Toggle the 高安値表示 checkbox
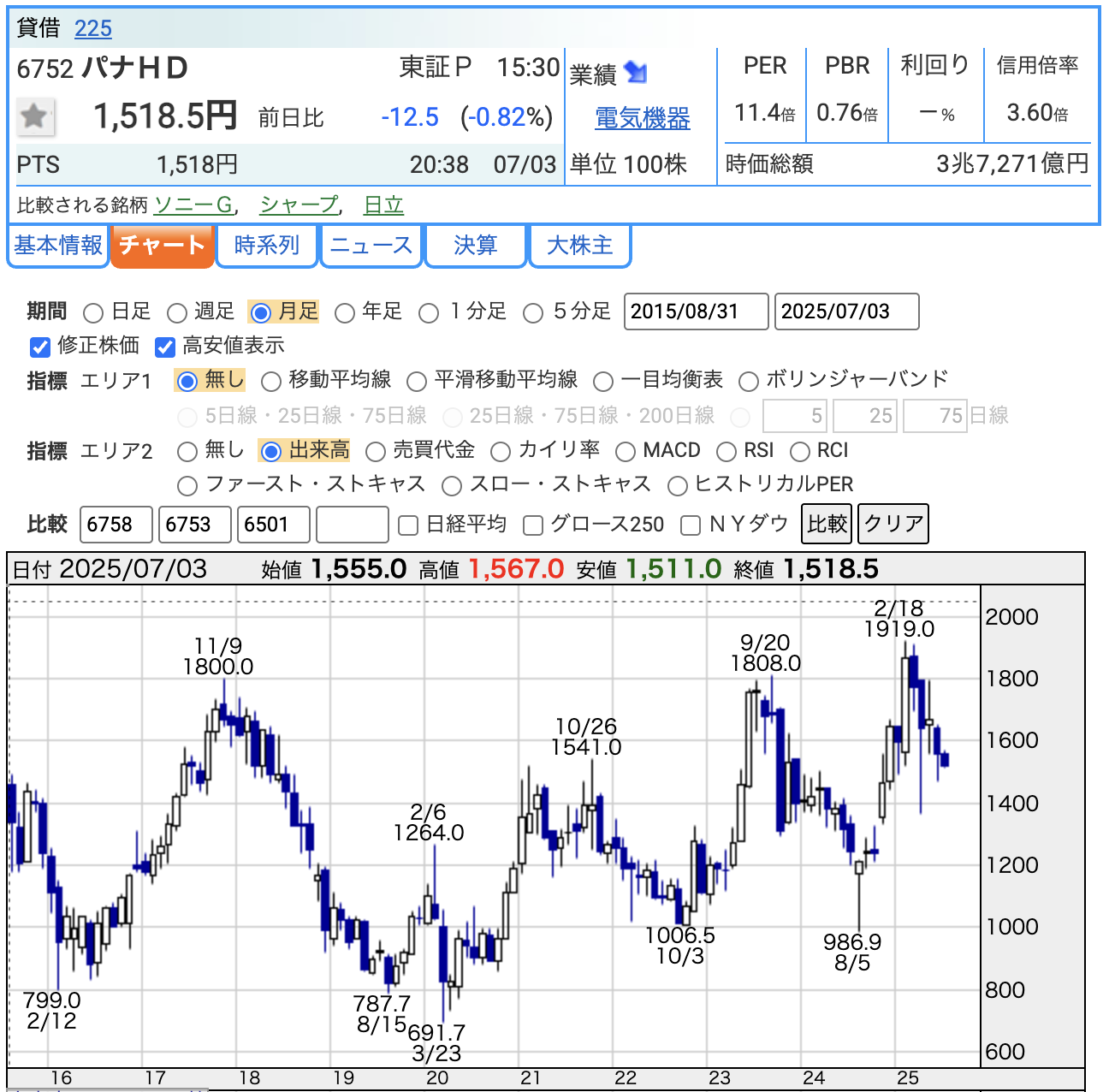Viewport: 1109px width, 1092px height. tap(165, 347)
